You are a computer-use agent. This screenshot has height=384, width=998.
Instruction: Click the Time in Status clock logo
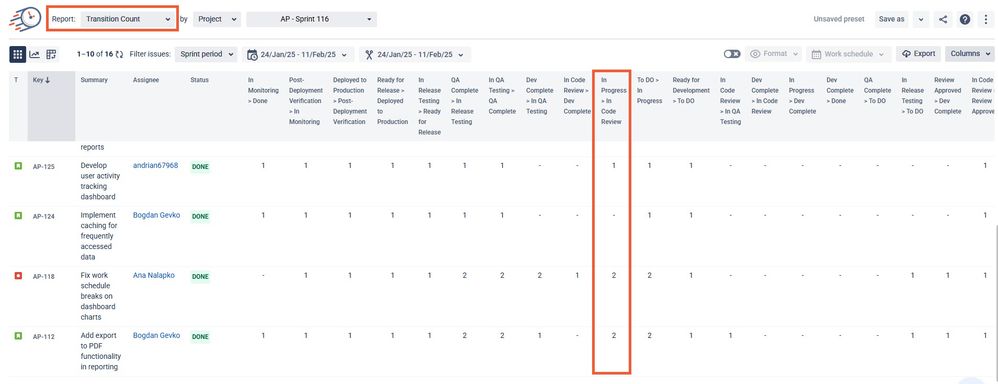point(25,18)
